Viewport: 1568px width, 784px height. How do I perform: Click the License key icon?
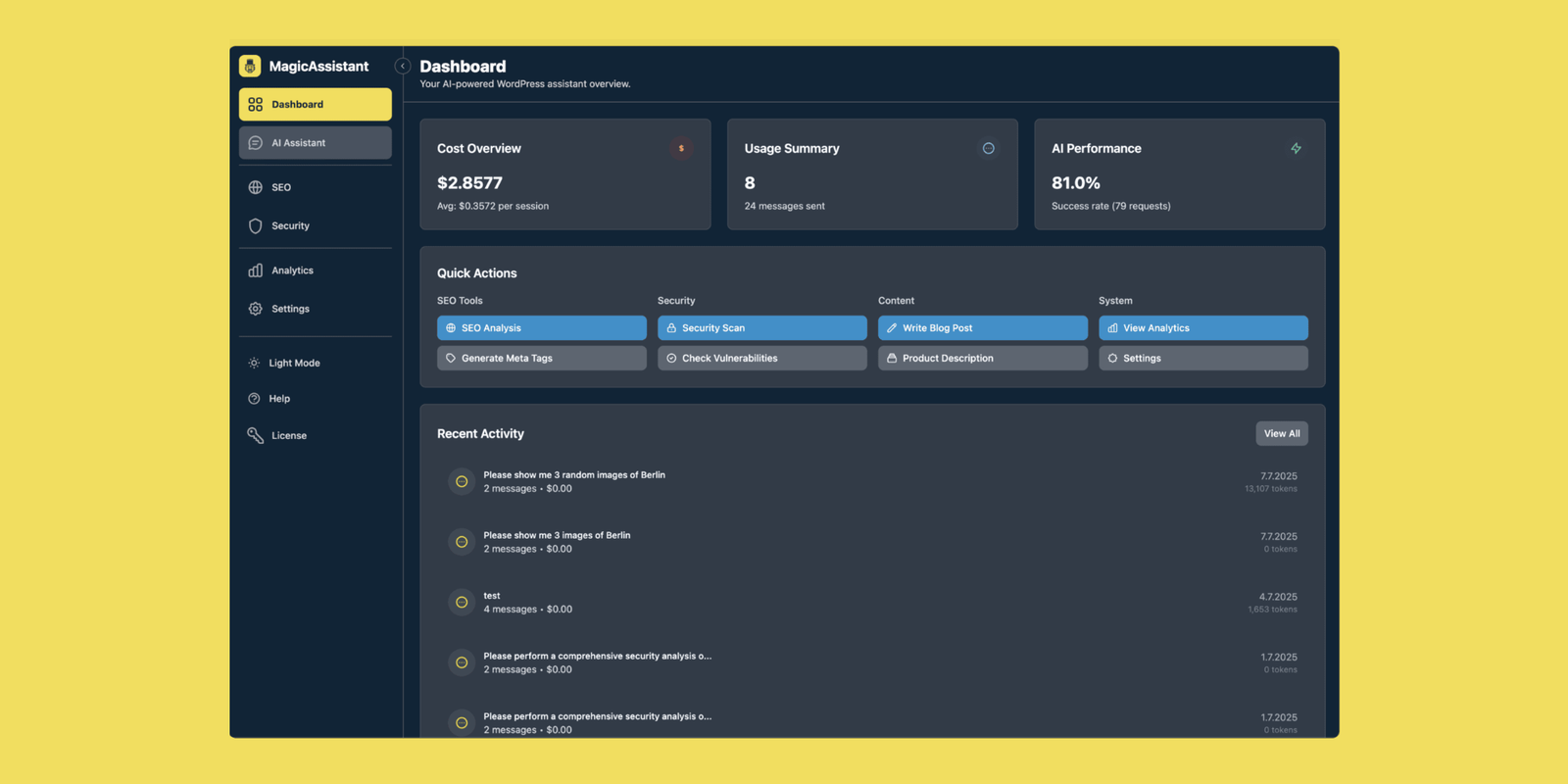coord(256,436)
